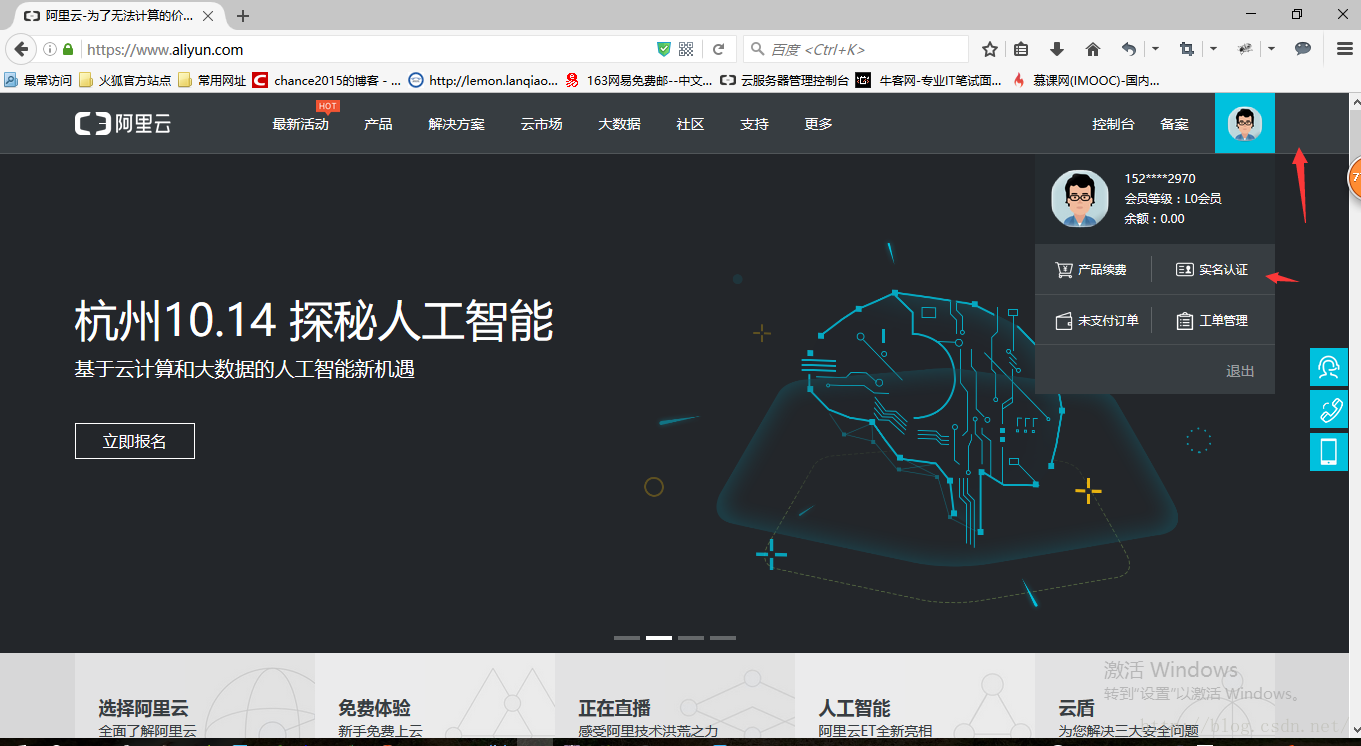Open the headset customer service side icon

pyautogui.click(x=1329, y=367)
